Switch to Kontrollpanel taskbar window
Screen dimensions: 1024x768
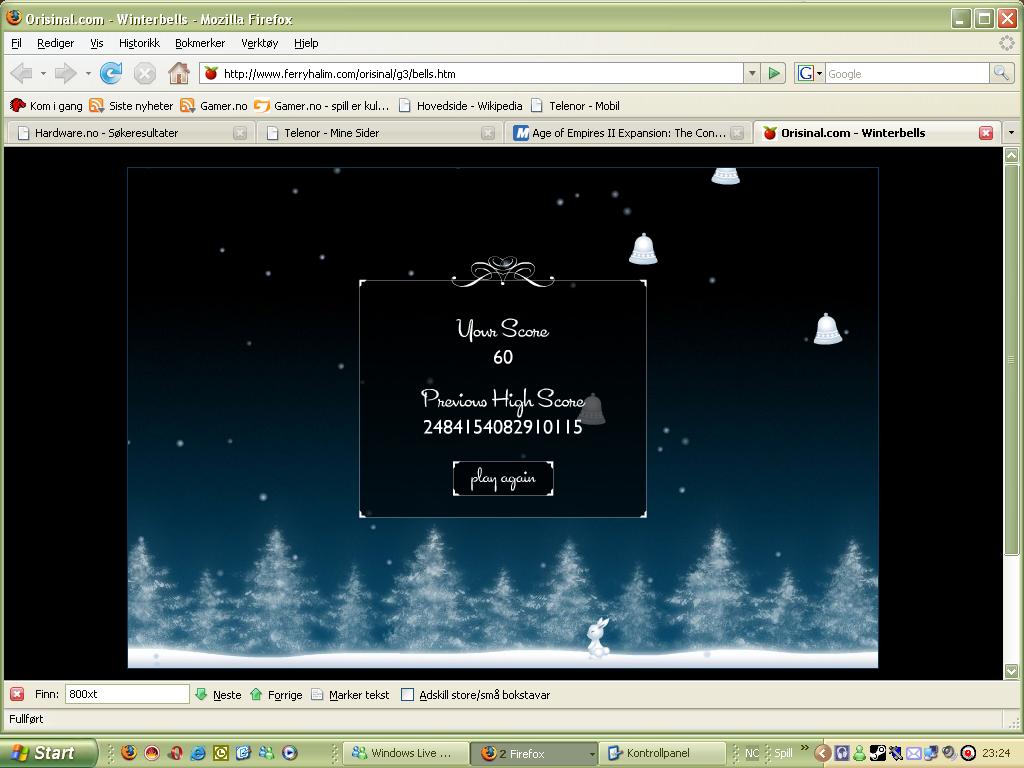[662, 753]
